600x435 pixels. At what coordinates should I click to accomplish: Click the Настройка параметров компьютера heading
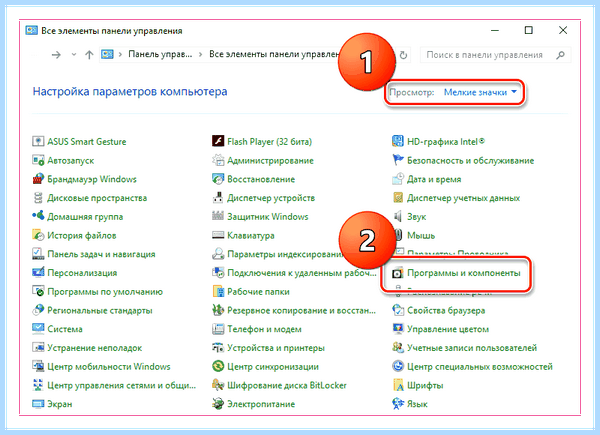tap(130, 91)
